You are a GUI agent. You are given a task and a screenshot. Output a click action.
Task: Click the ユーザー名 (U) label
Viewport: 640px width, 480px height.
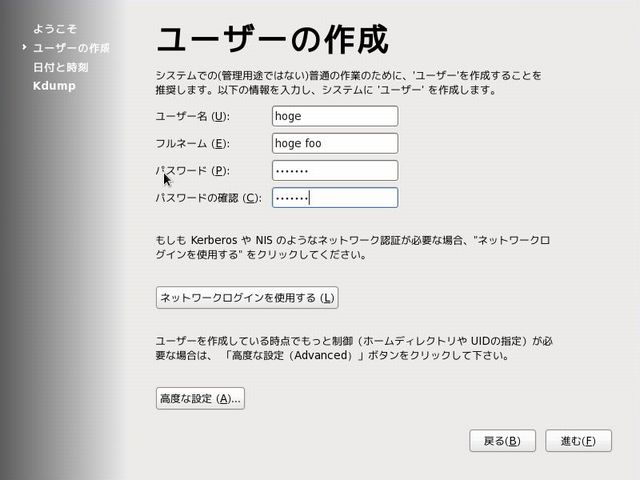[192, 116]
